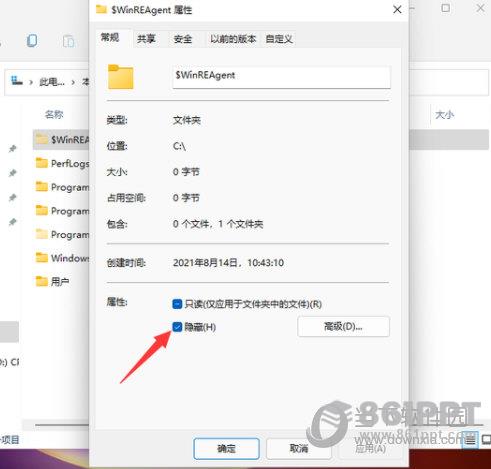
Task: Click the details view icon in status bar
Action: [x=471, y=441]
